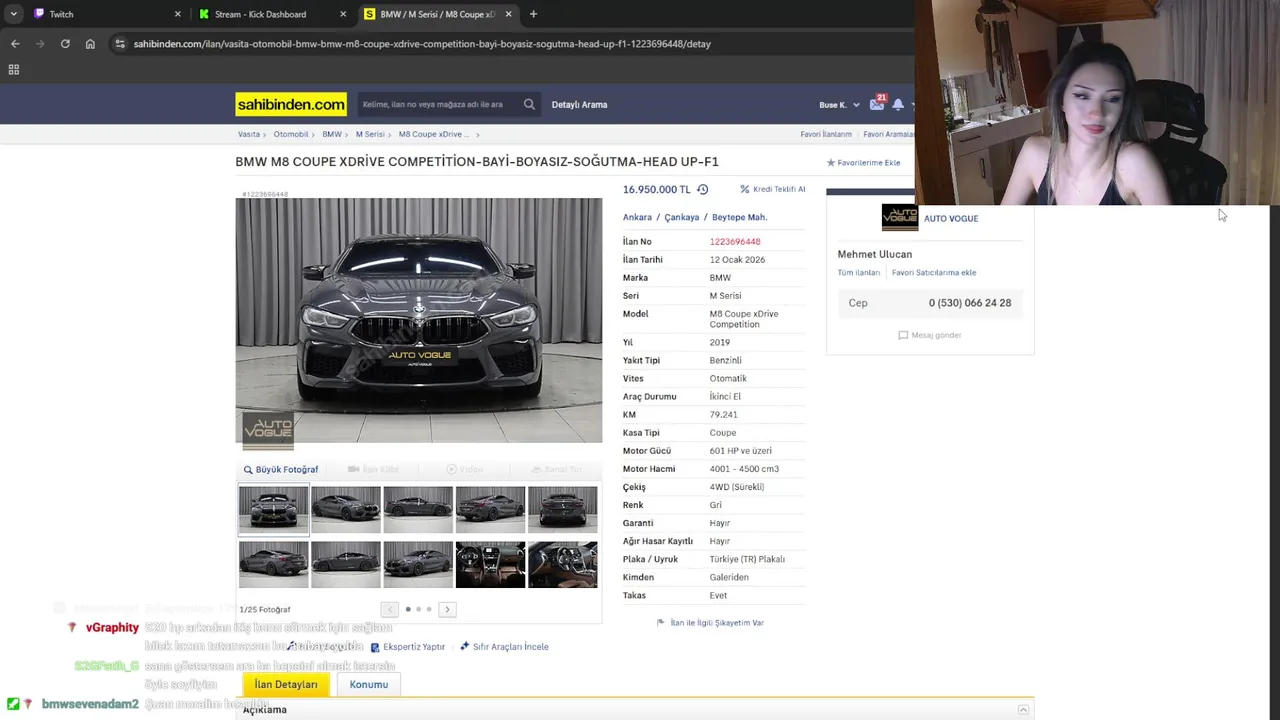Select the interior dashboard thumbnail
The image size is (1280, 720).
coord(490,564)
